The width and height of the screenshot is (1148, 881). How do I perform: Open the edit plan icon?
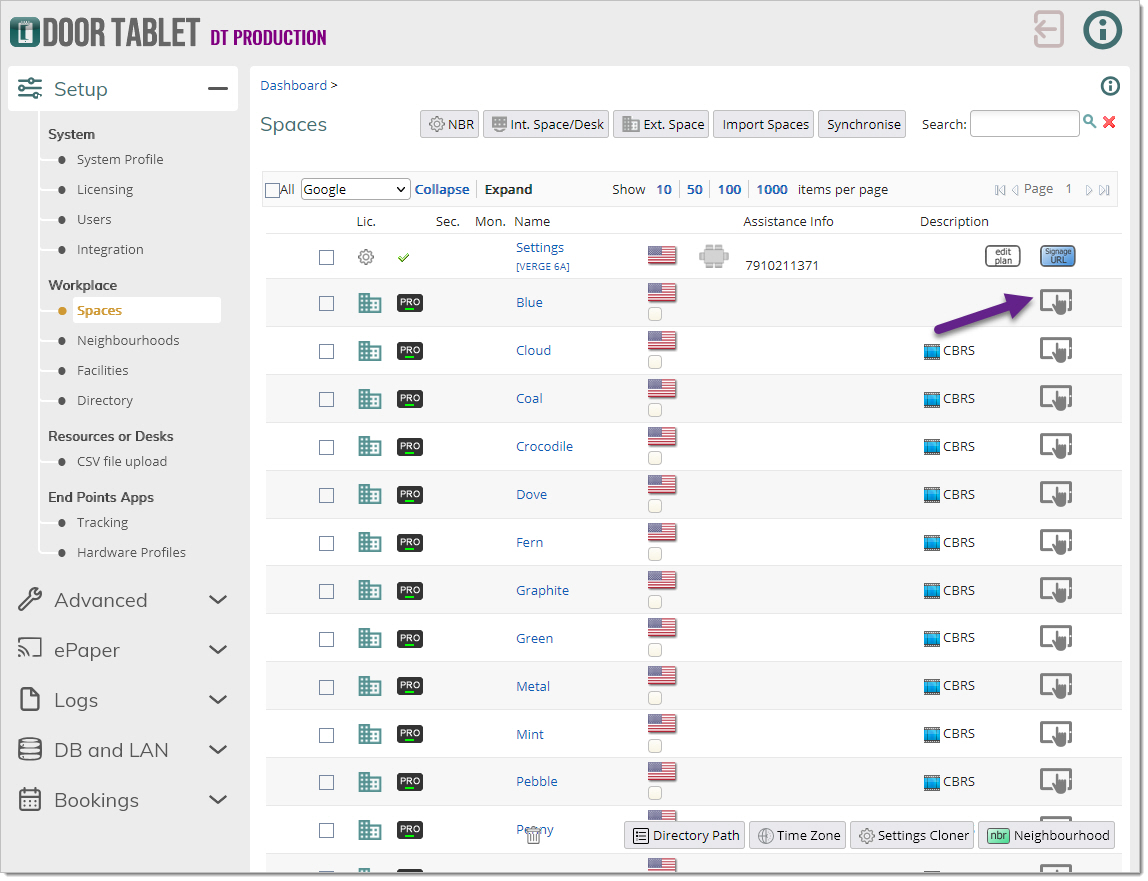pos(1002,256)
